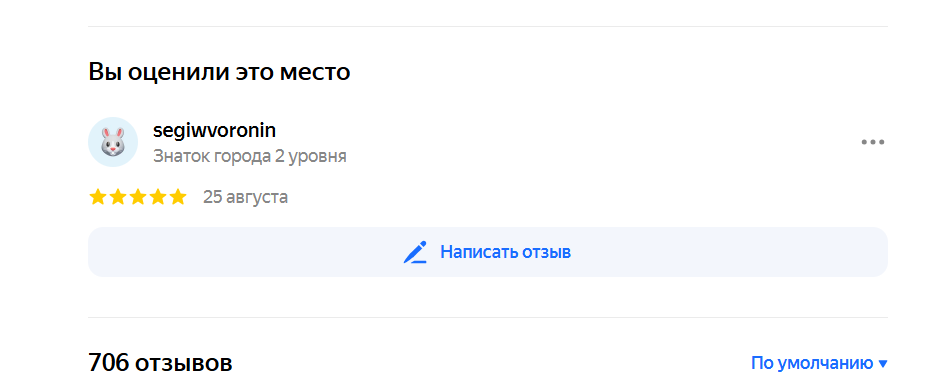Click the rabbit avatar of segiwvoronin

[x=113, y=142]
